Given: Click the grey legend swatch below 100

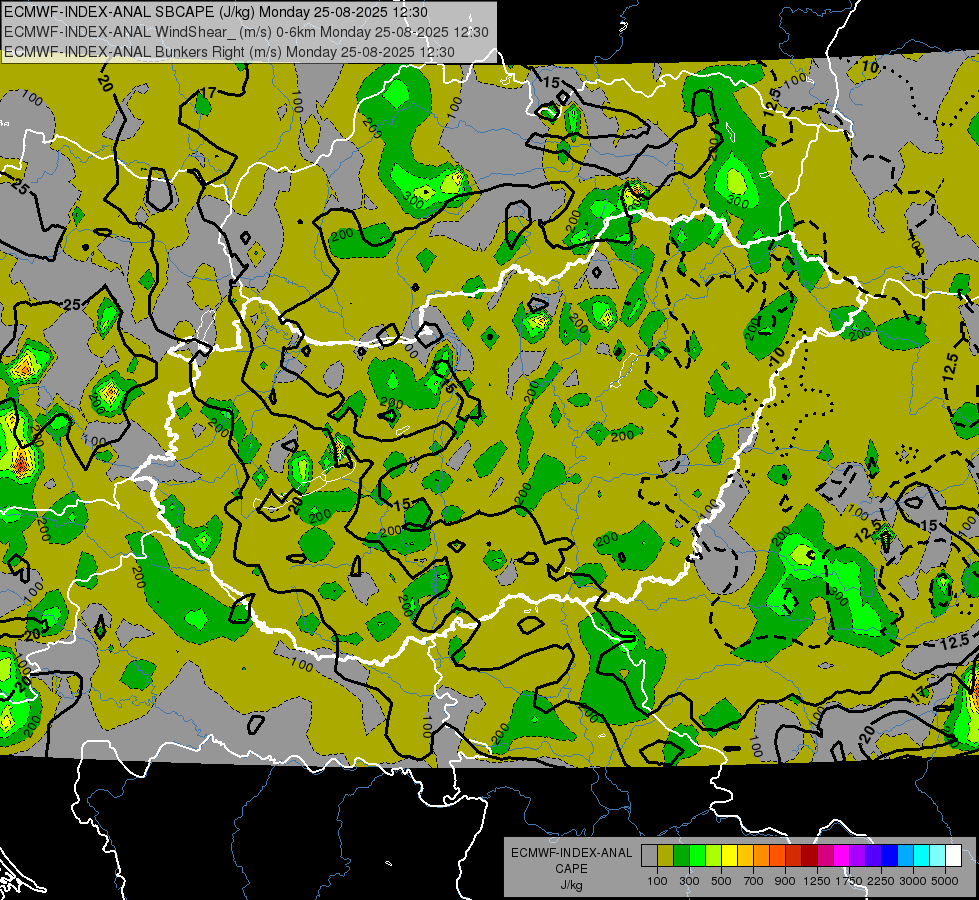Looking at the screenshot, I should 649,856.
